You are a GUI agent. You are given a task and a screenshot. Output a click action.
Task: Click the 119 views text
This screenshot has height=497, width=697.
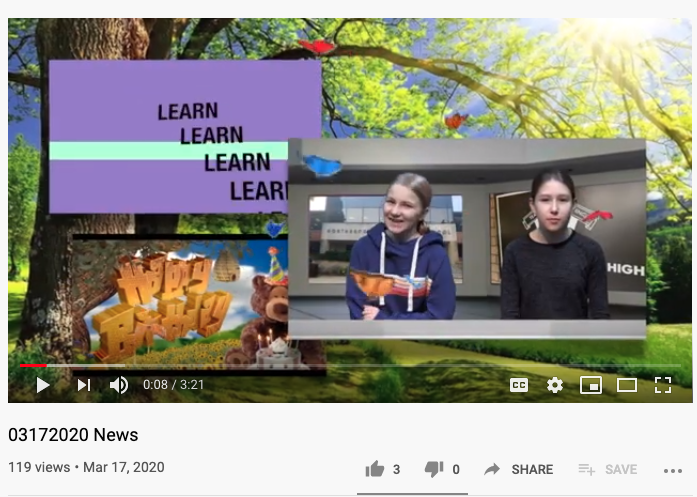pos(39,467)
